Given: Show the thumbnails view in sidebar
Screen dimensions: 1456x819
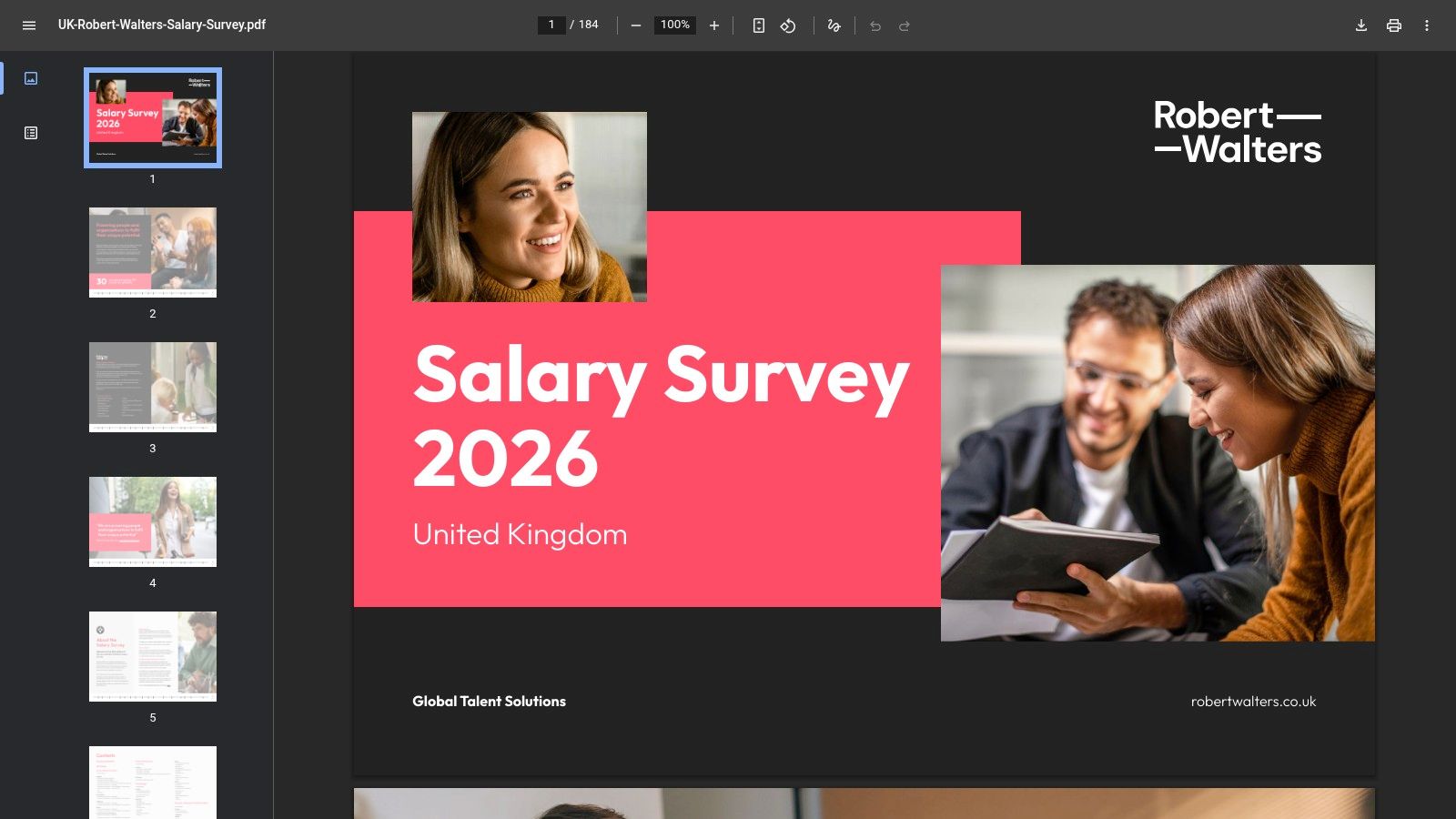Looking at the screenshot, I should 31,78.
